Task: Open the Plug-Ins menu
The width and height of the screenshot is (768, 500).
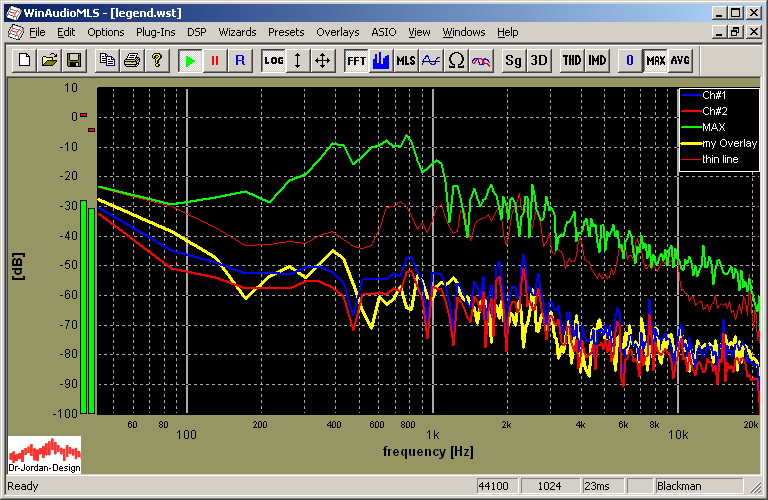Action: click(x=155, y=32)
